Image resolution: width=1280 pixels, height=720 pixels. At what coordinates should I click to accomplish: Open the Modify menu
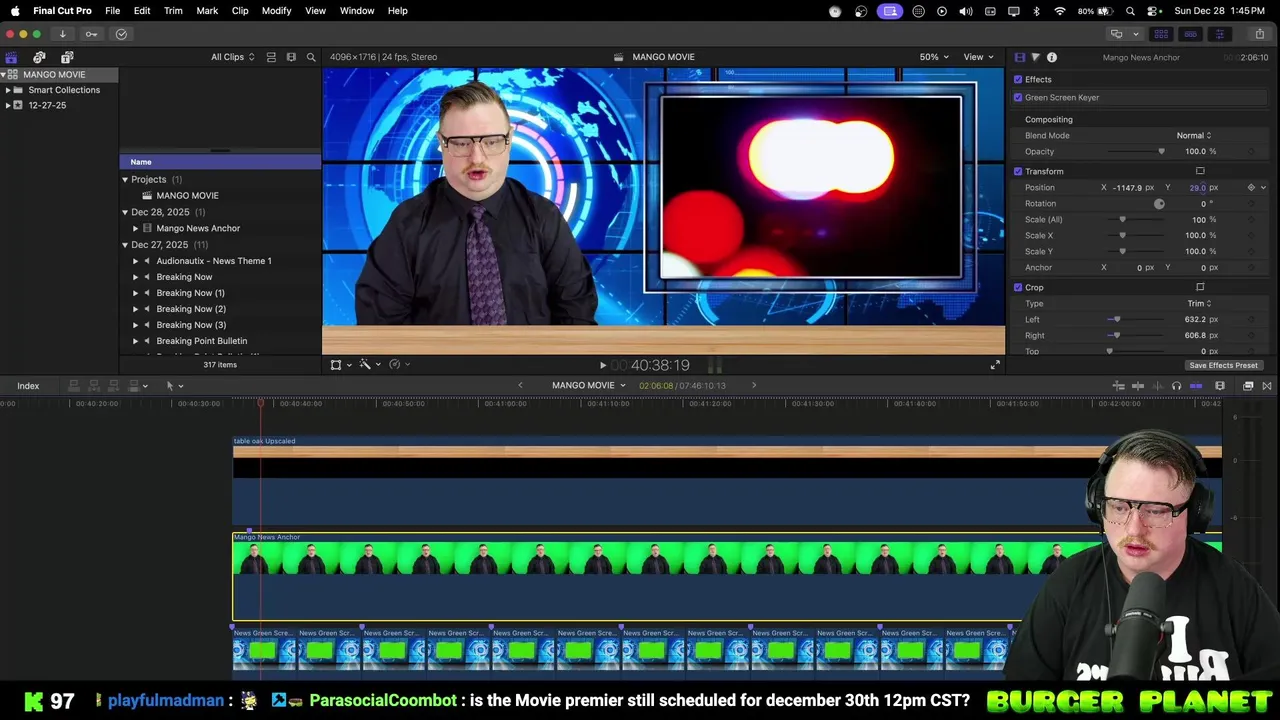coord(276,10)
